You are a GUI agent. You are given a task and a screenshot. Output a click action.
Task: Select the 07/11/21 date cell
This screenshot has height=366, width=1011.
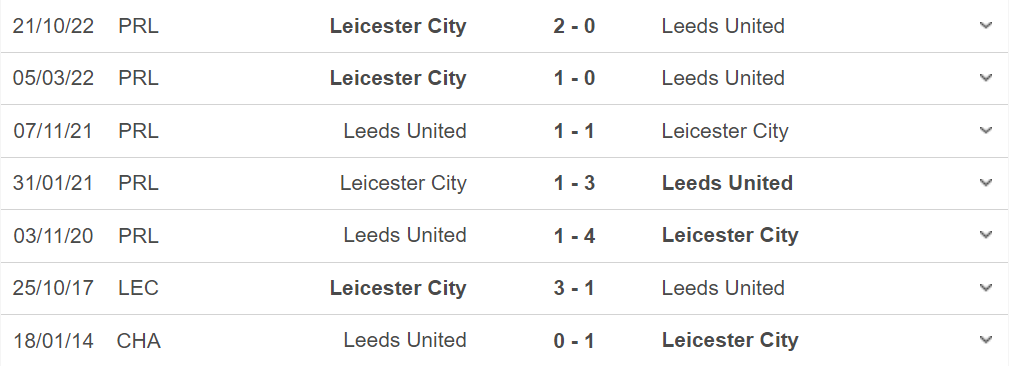tap(53, 131)
